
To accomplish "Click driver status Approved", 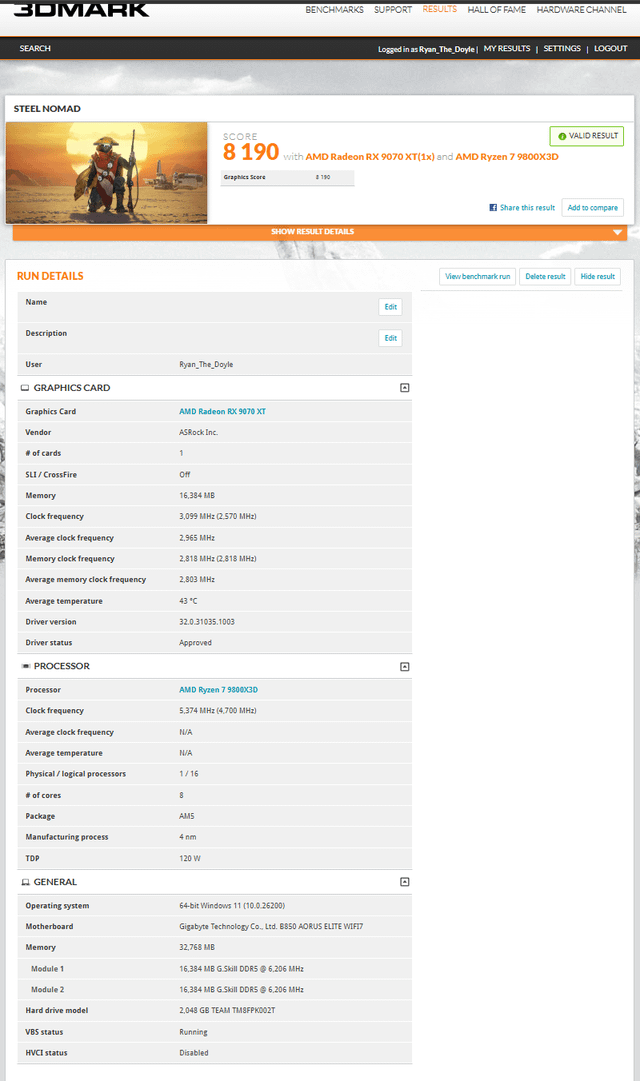I will pos(196,643).
